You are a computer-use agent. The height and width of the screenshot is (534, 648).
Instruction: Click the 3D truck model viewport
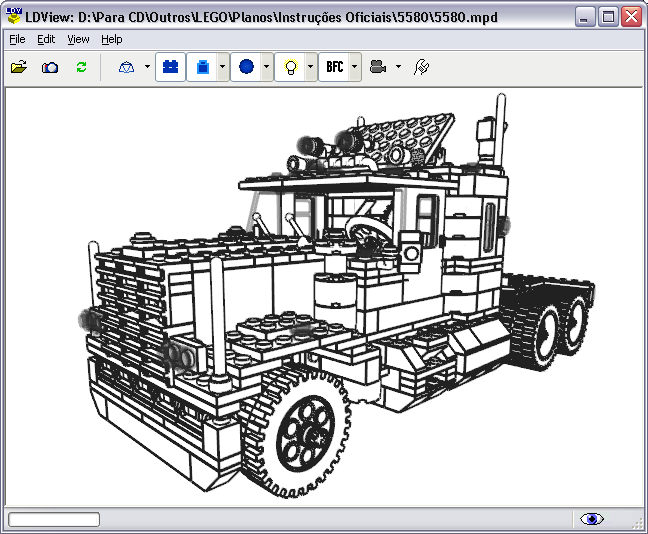(324, 297)
